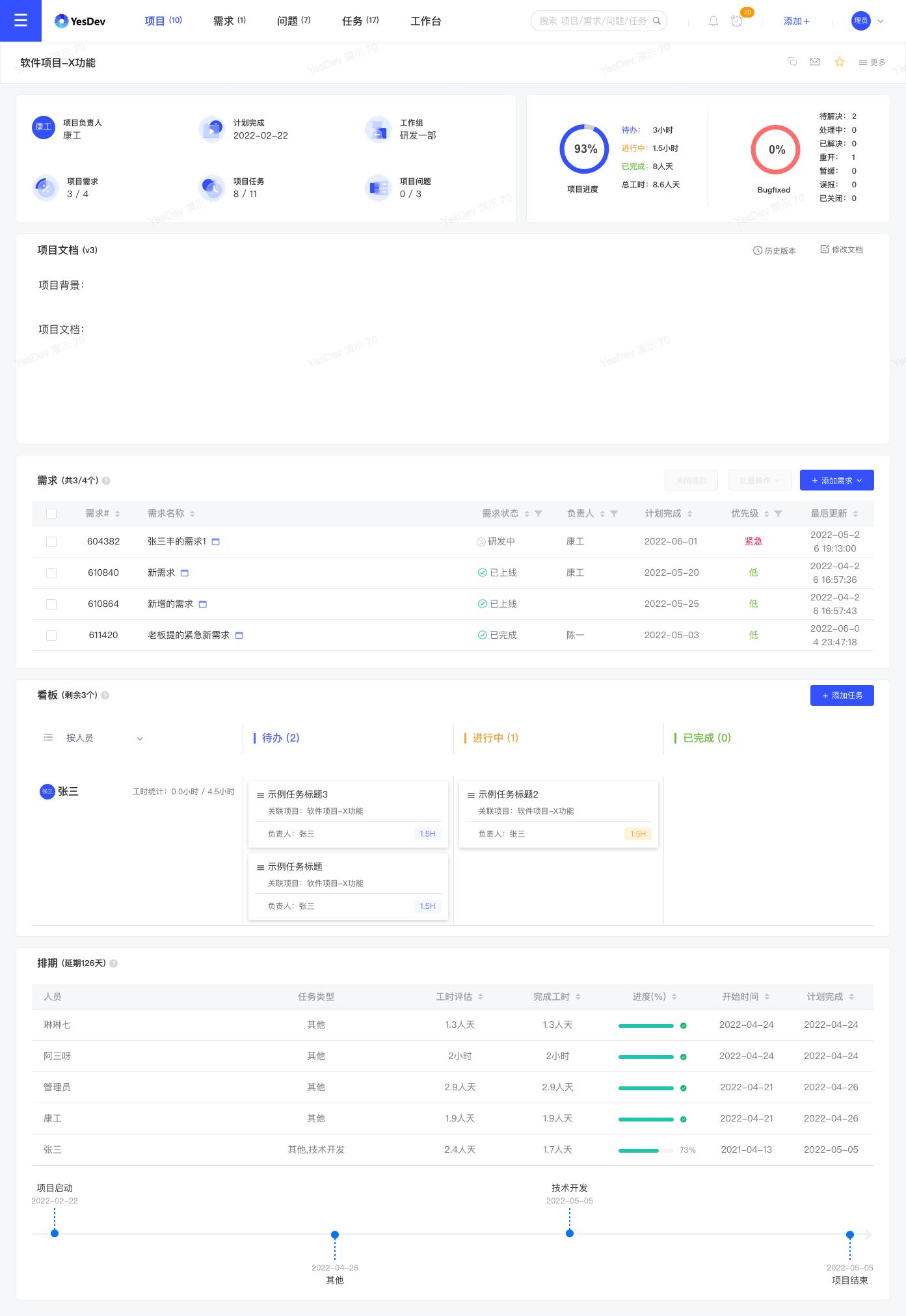Switch to the 任务 tab
906x1316 pixels.
[x=360, y=21]
